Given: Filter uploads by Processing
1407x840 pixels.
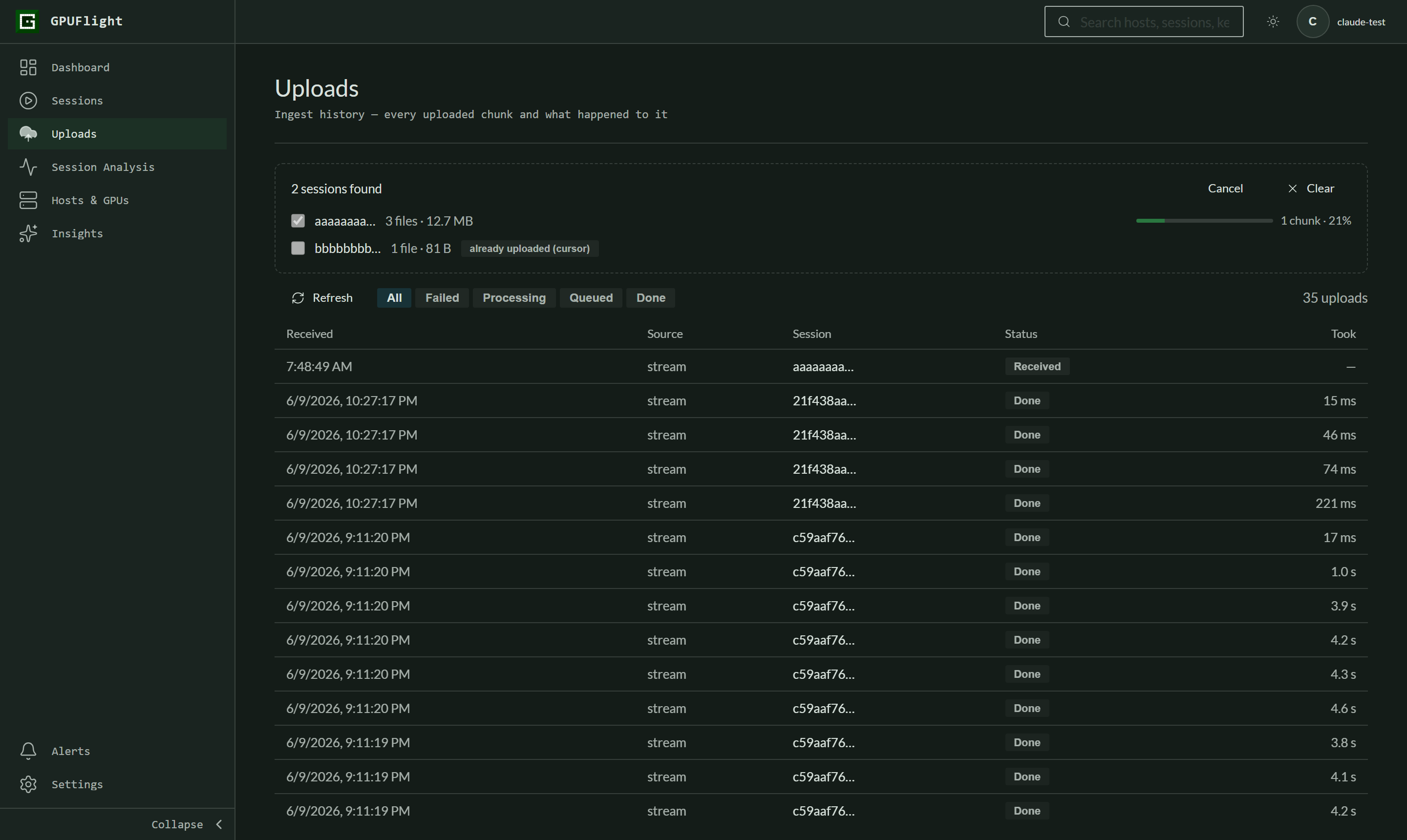Looking at the screenshot, I should [x=514, y=298].
